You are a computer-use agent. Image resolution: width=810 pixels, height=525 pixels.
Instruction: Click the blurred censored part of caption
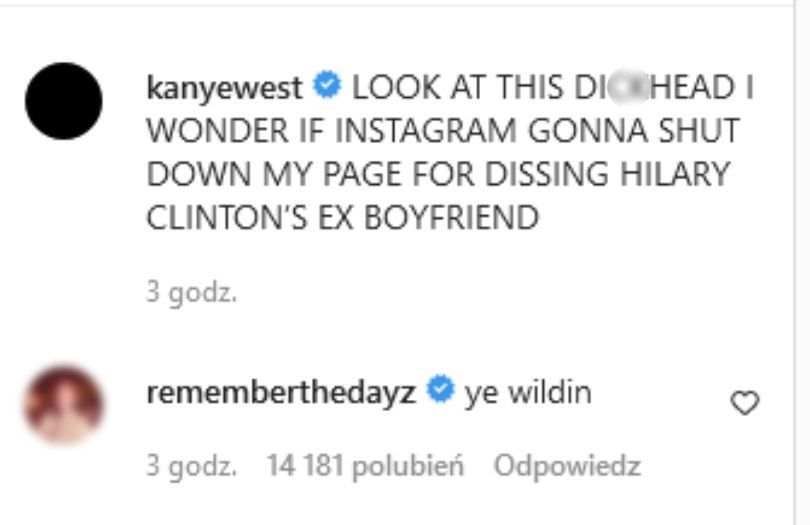[627, 86]
